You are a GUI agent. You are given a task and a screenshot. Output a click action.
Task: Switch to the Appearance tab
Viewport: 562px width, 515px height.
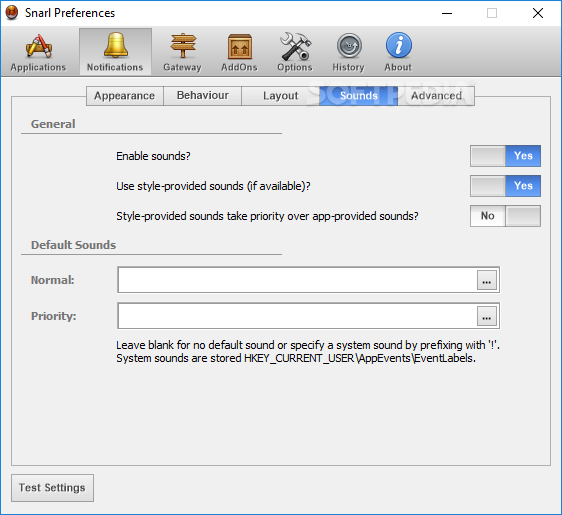click(x=125, y=96)
